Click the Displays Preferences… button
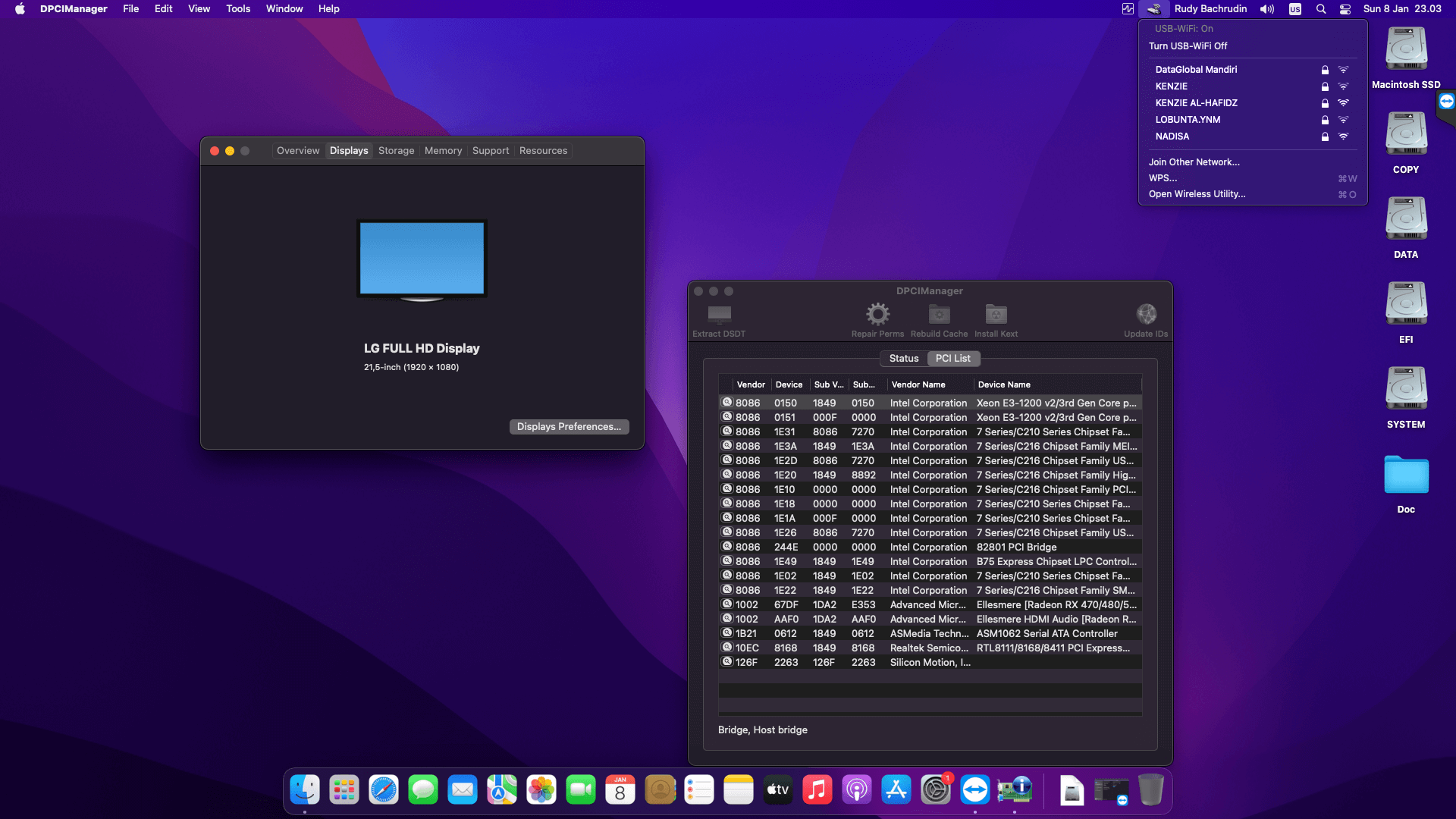The image size is (1456, 819). 569,427
